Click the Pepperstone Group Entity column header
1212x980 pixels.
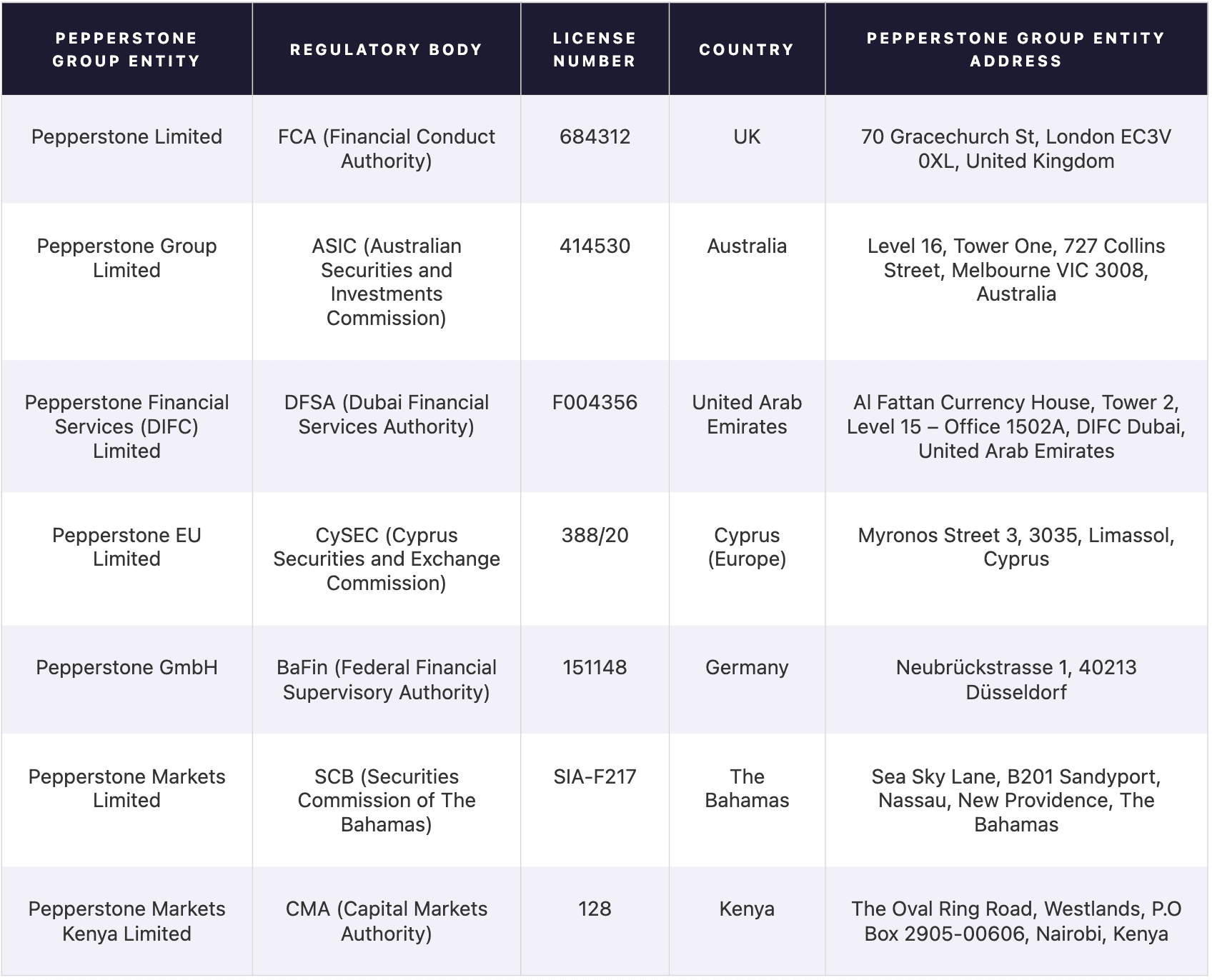126,49
